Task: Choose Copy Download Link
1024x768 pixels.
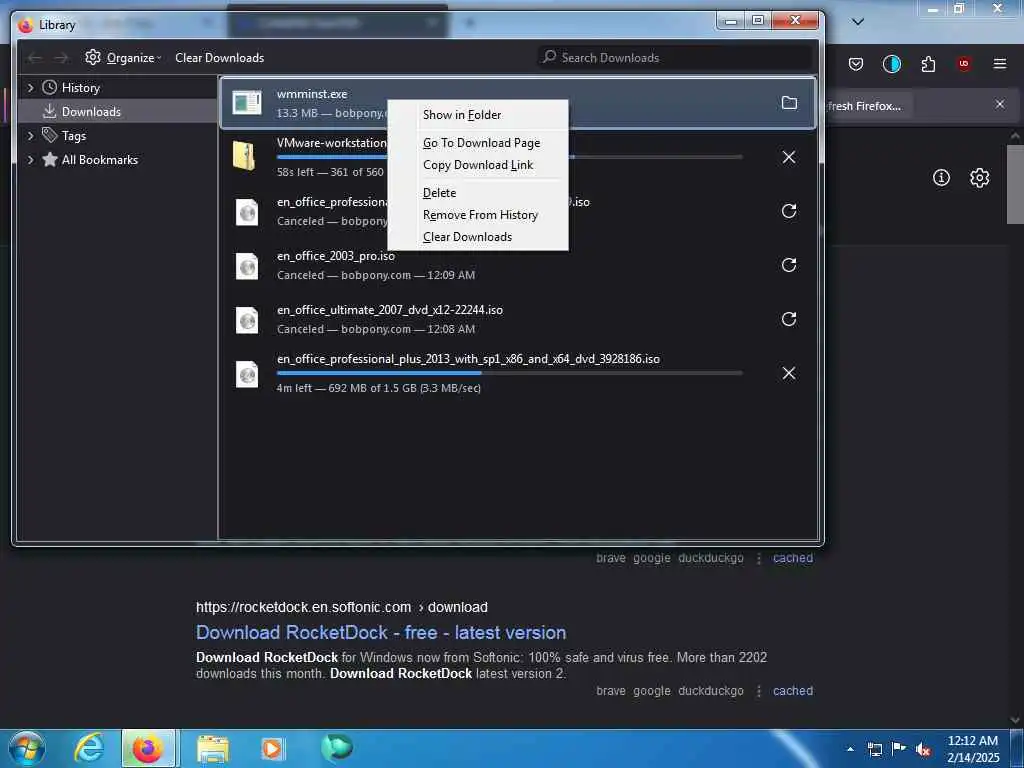Action: (x=478, y=165)
